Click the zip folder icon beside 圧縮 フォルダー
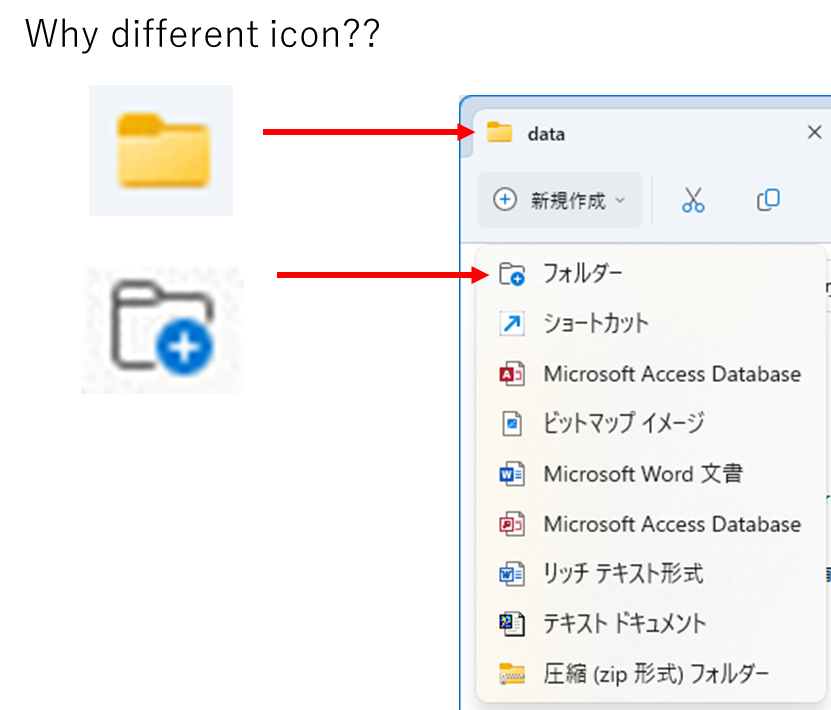Image resolution: width=831 pixels, height=710 pixels. coord(511,674)
